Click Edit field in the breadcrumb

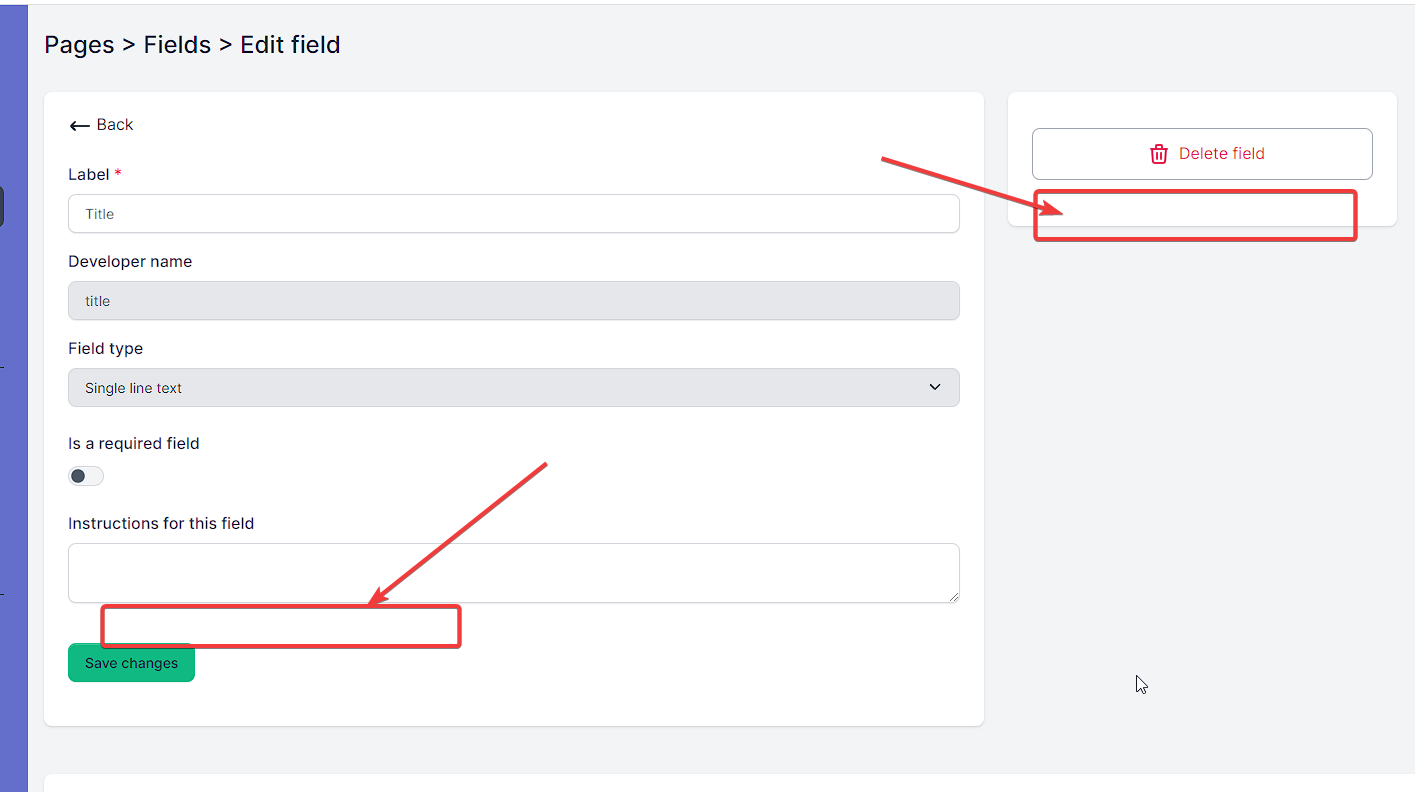point(290,45)
